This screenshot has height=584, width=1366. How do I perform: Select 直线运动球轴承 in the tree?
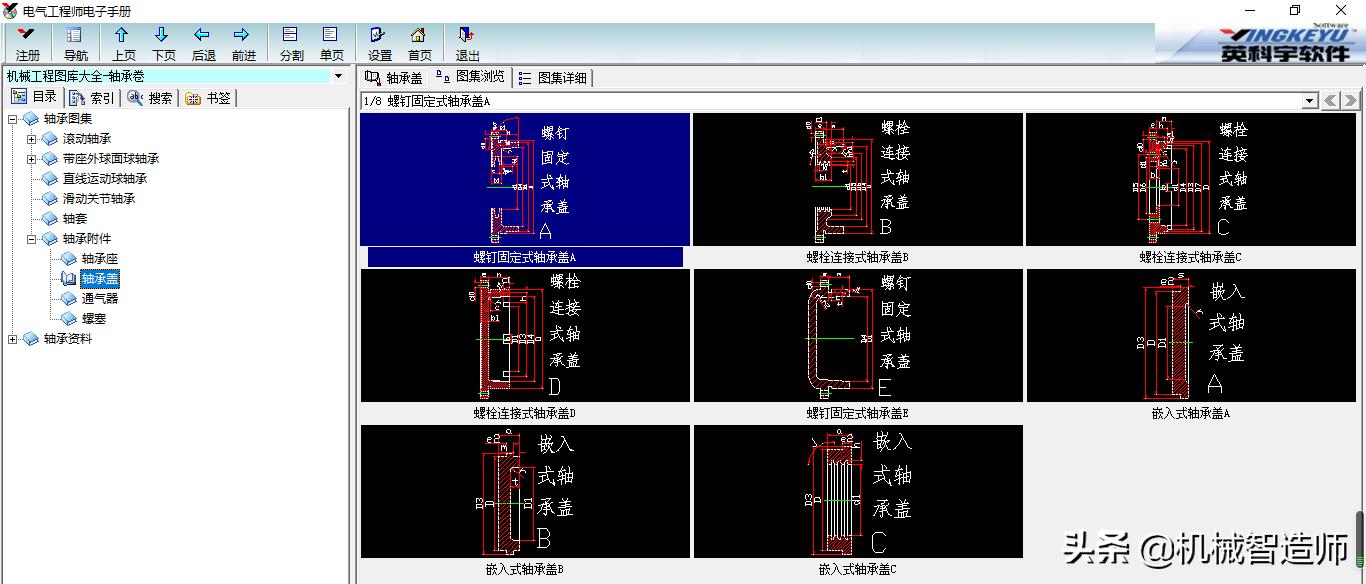click(x=105, y=179)
